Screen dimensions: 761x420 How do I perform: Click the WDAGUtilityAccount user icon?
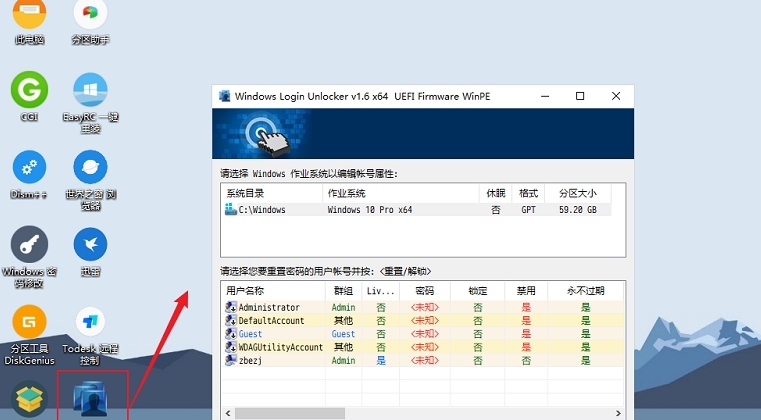tap(231, 347)
